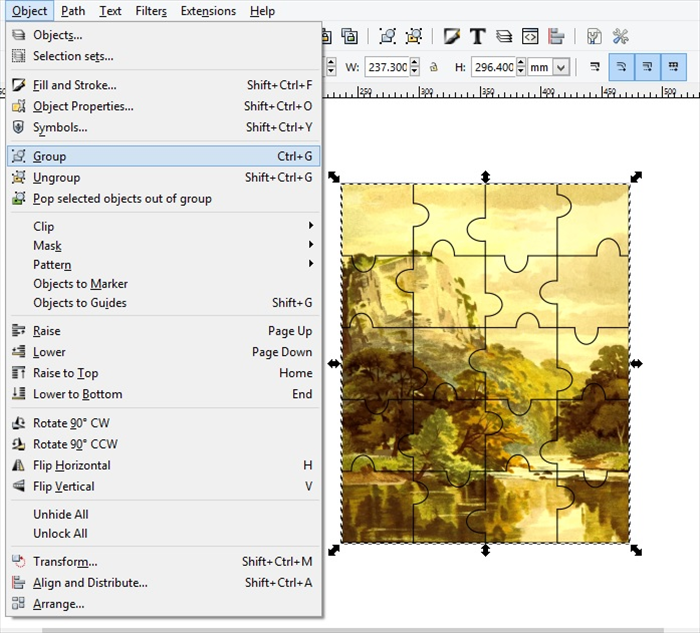Screen dimensions: 700x633
Task: Open the Path menu
Action: point(73,11)
